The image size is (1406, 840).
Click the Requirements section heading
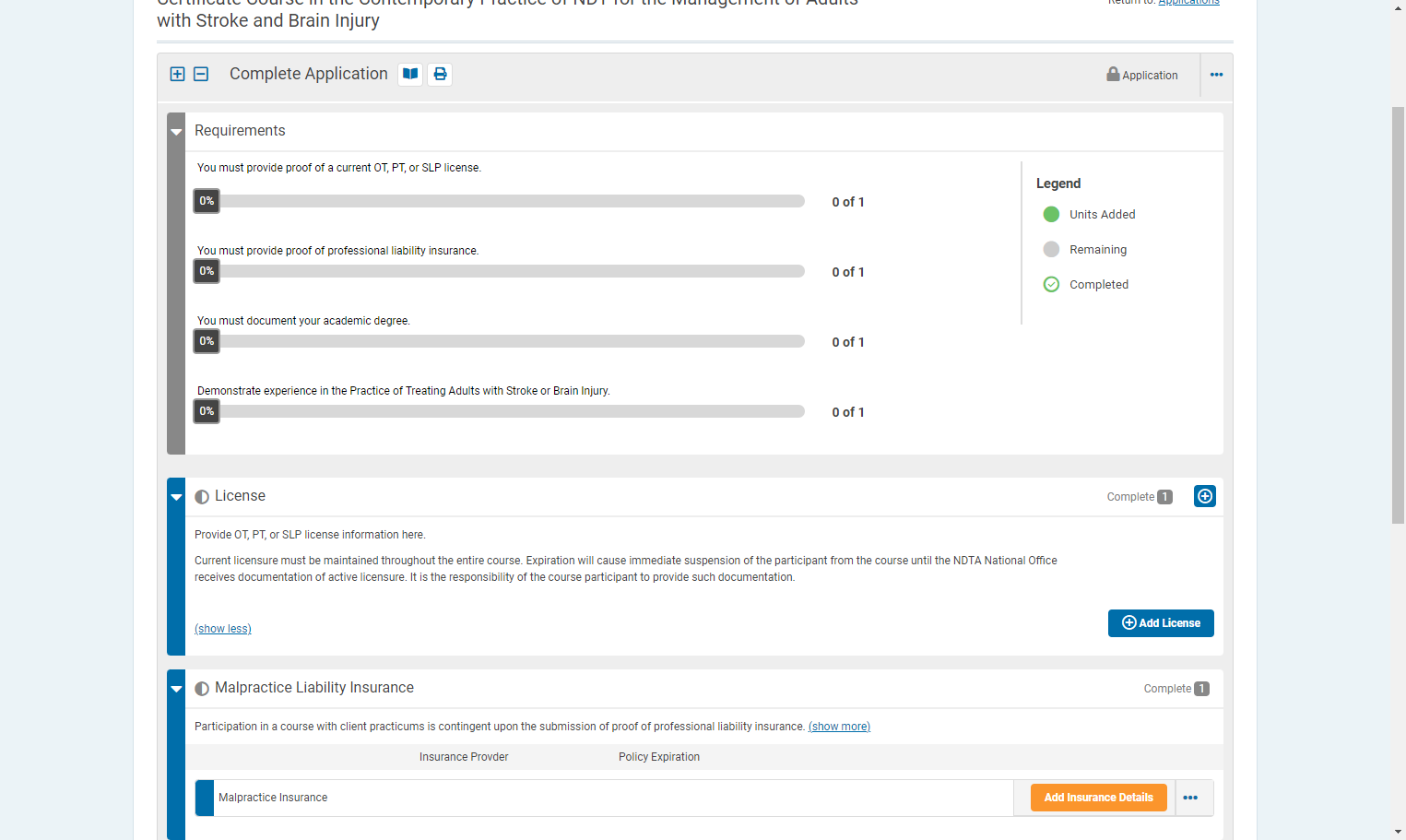[x=240, y=131]
